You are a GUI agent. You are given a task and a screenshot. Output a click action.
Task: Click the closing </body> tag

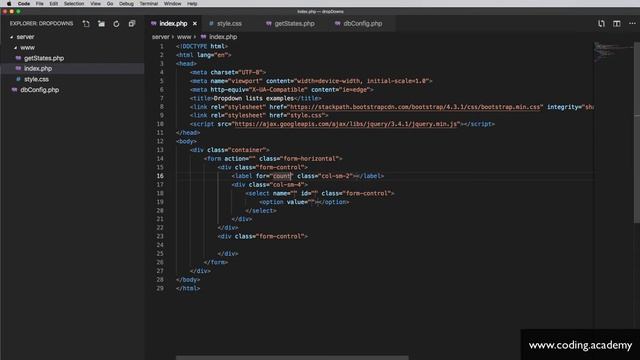coord(188,280)
